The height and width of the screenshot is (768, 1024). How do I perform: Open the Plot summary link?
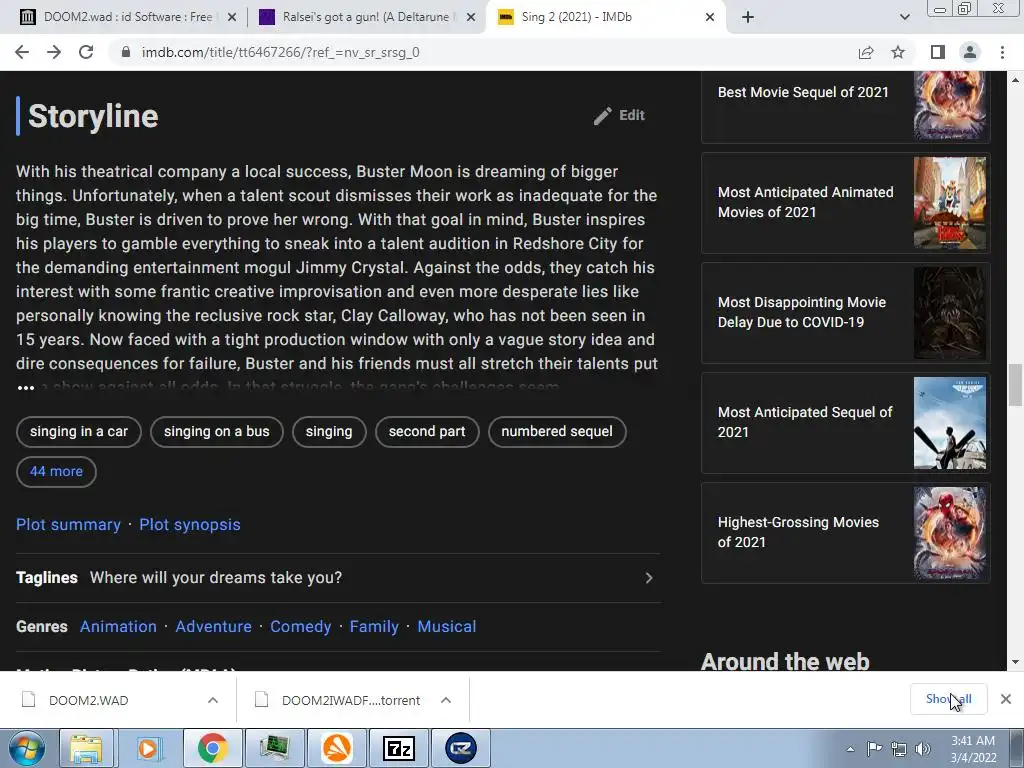click(69, 524)
